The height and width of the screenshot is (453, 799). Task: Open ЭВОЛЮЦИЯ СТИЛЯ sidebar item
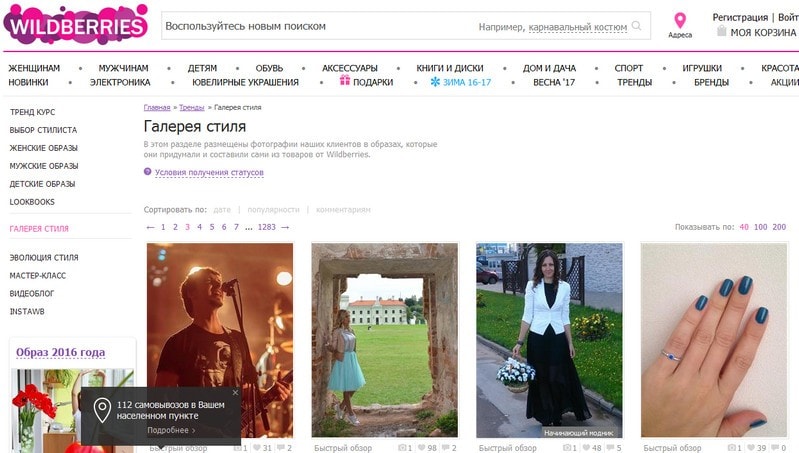coord(44,258)
